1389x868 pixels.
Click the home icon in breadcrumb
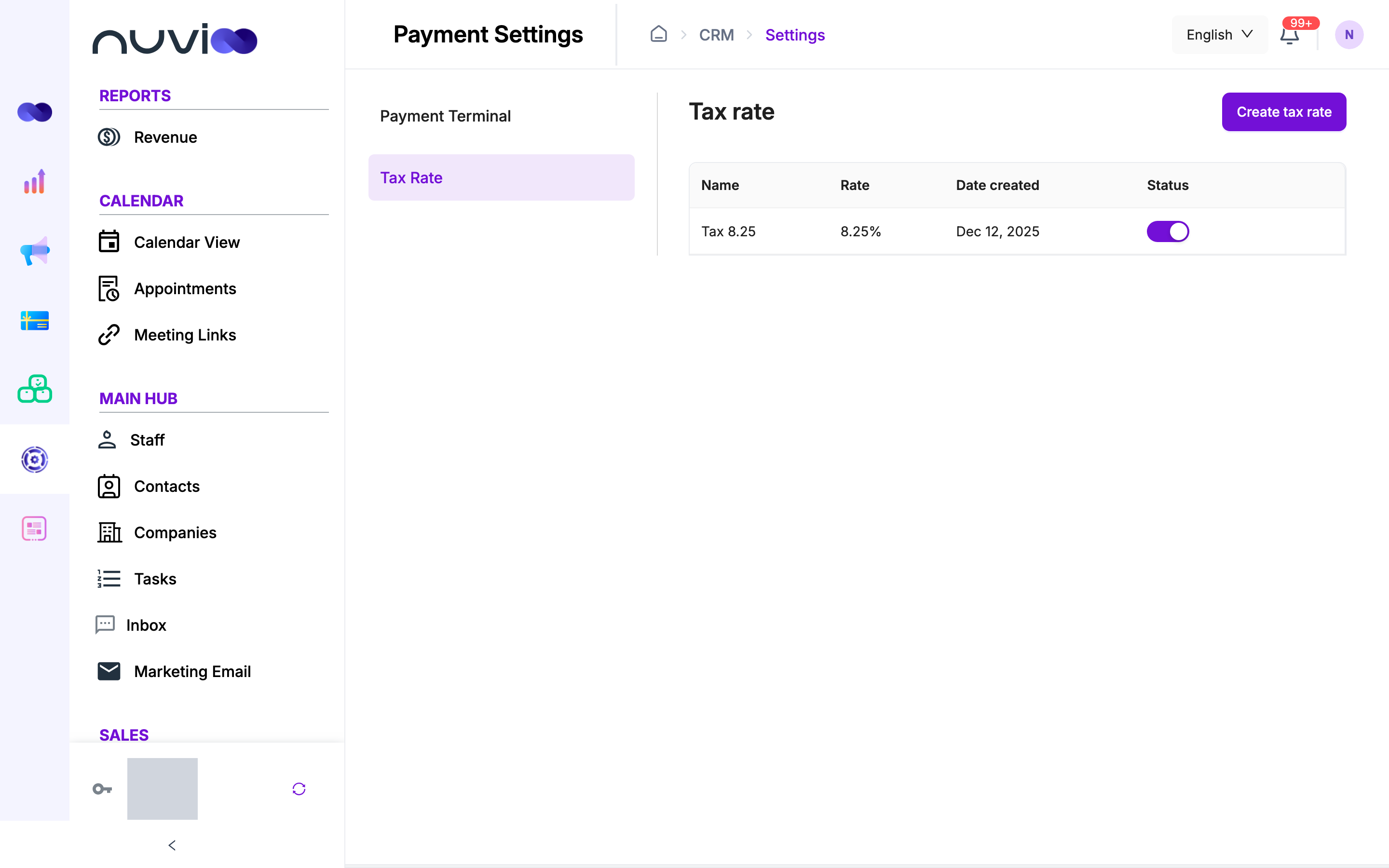[658, 34]
